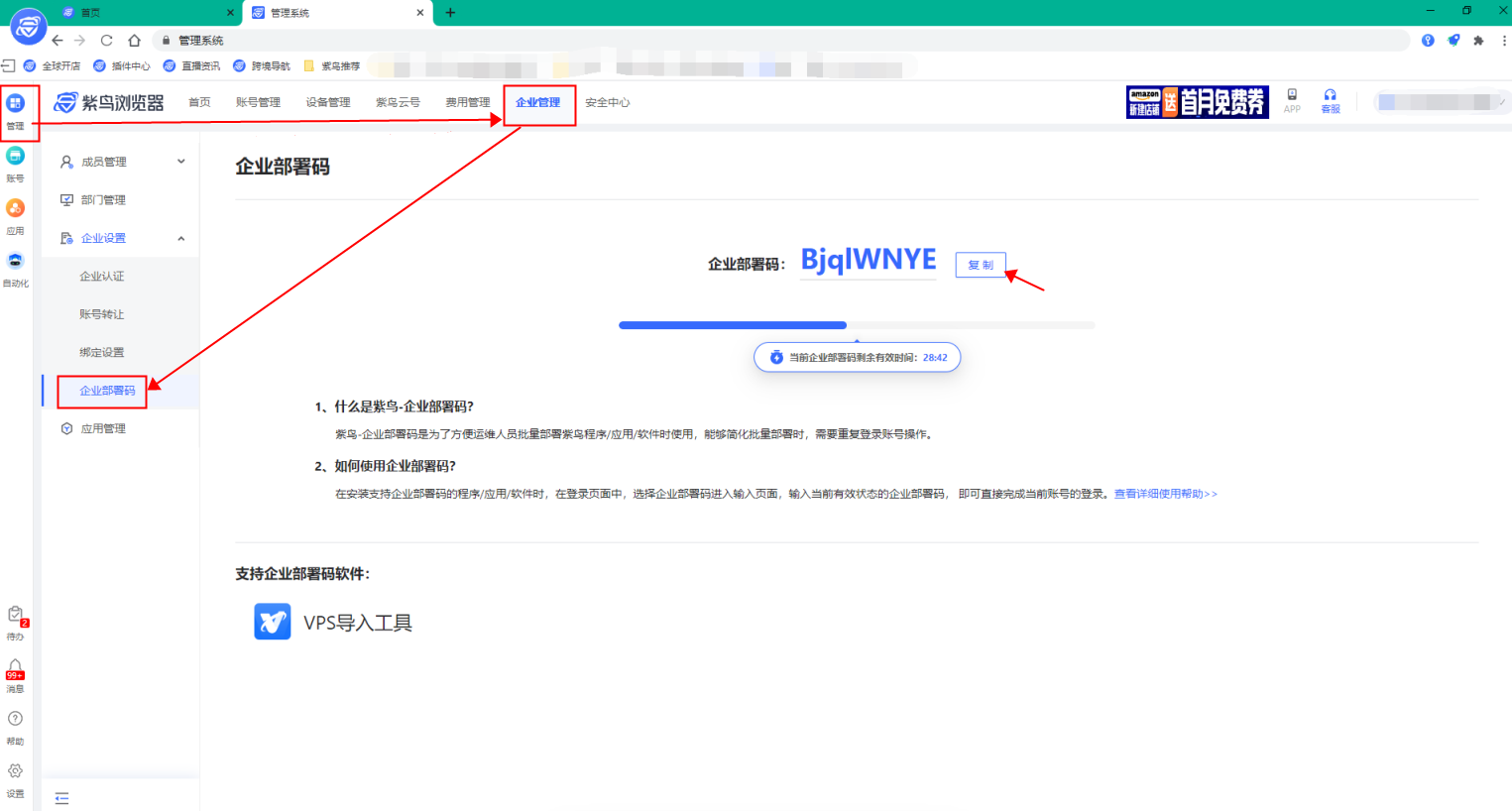Collapse the sidebar using the bottom arrow
The width and height of the screenshot is (1512, 811).
tap(60, 797)
